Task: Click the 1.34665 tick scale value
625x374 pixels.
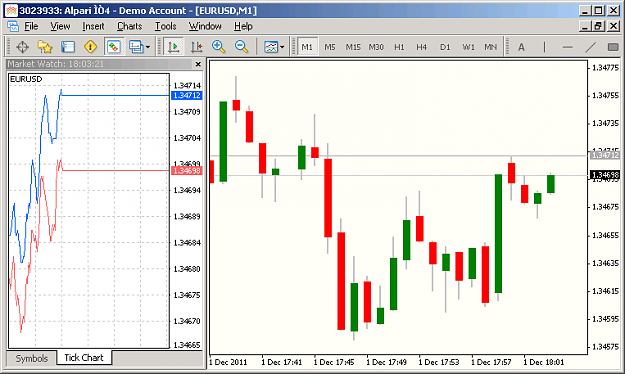Action: [x=187, y=345]
